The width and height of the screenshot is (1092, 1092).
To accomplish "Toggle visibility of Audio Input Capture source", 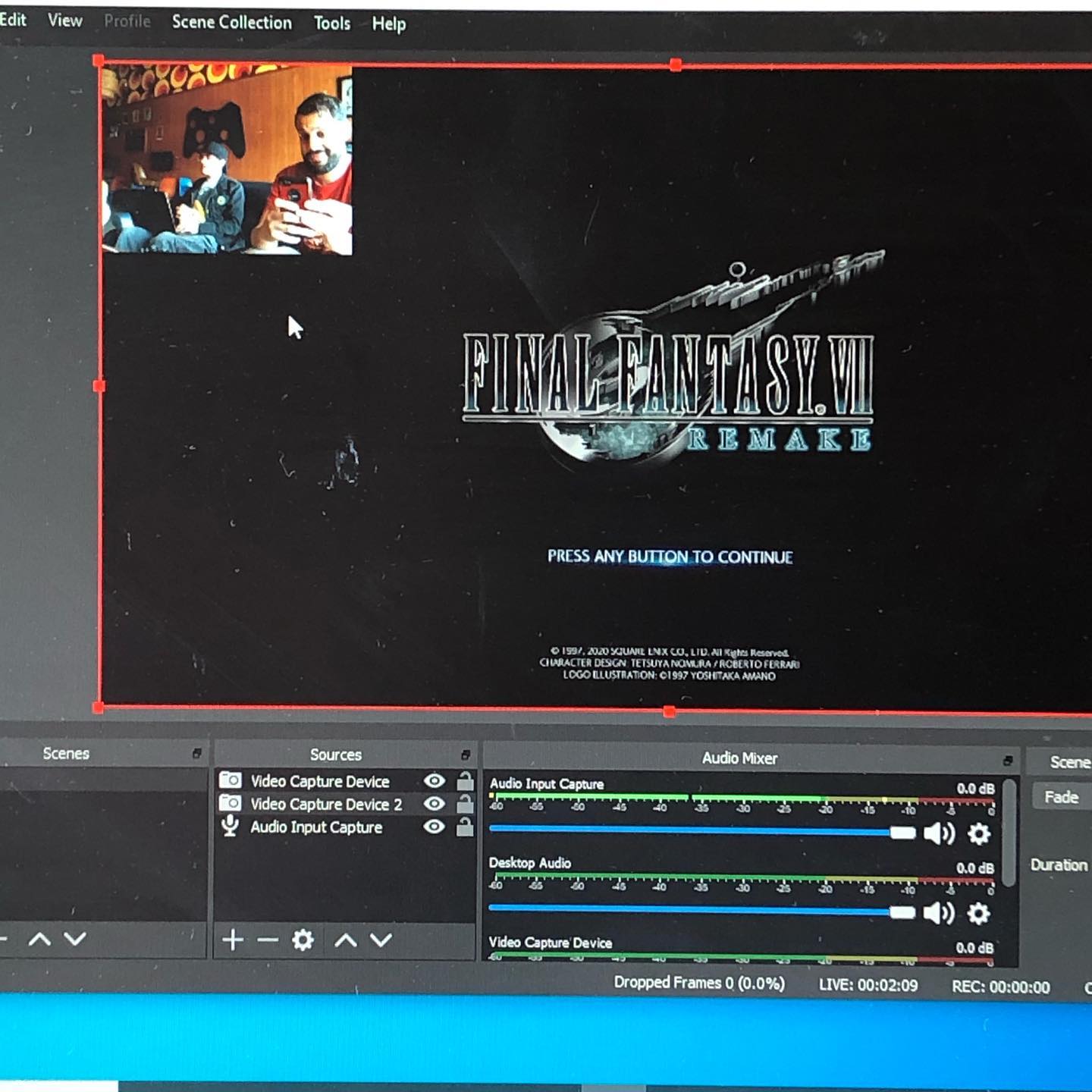I will (435, 826).
